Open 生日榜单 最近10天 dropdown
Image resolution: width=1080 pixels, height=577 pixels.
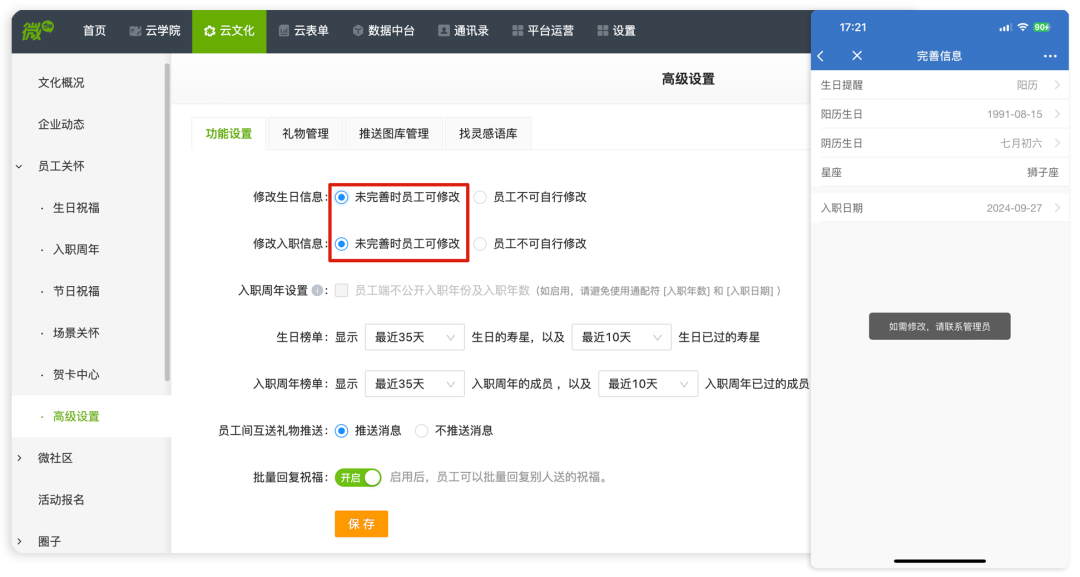pyautogui.click(x=621, y=337)
